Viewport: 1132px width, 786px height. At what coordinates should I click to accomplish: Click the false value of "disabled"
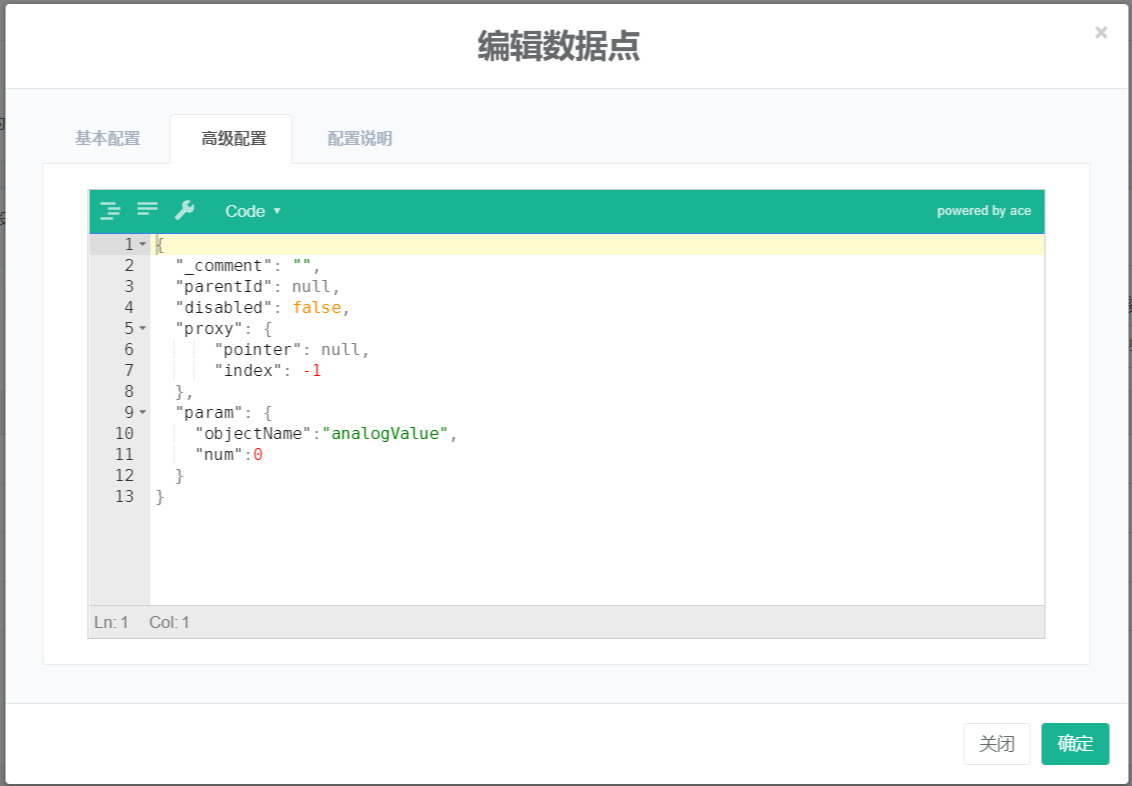click(317, 308)
